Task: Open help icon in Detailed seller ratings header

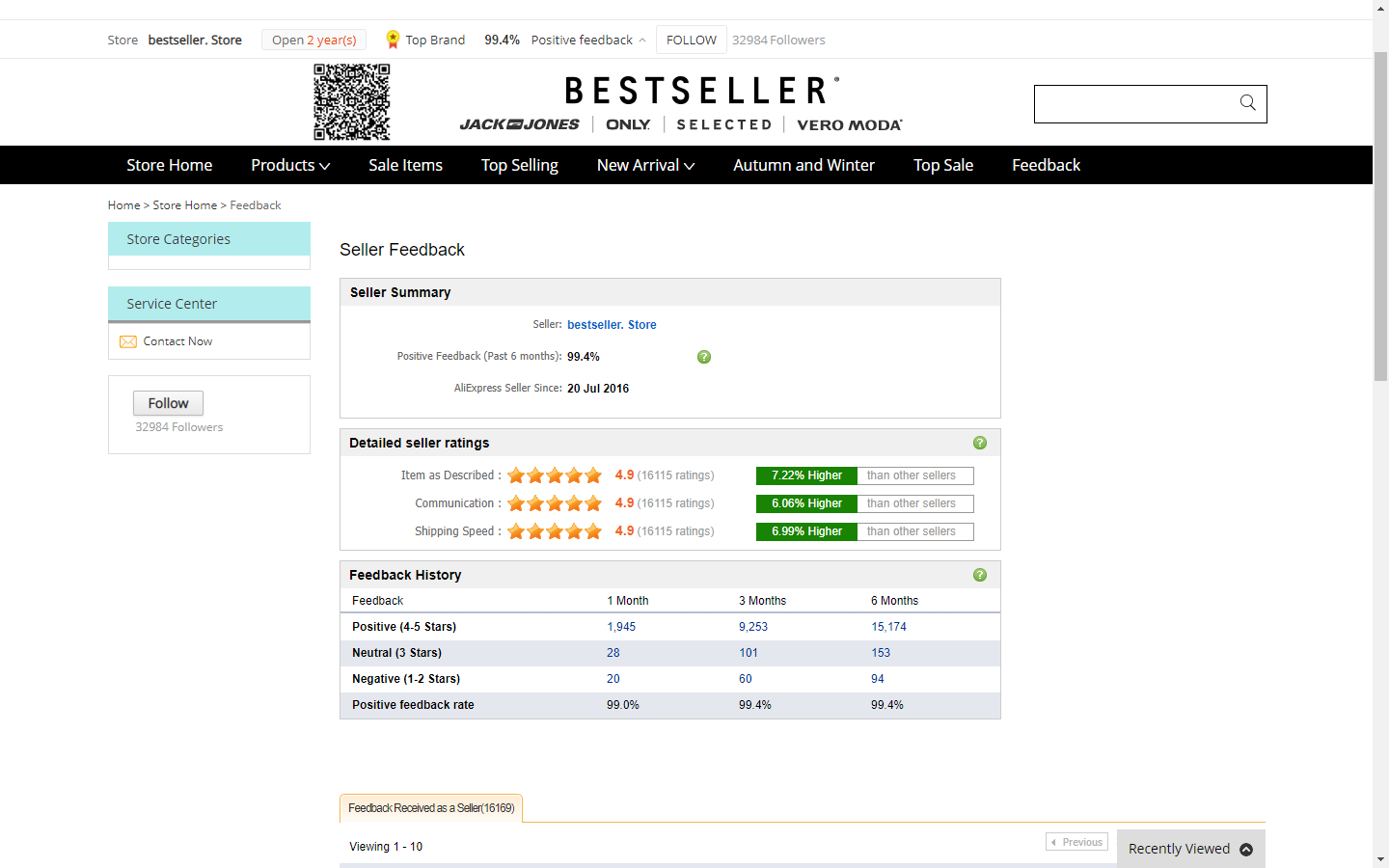Action: [980, 443]
